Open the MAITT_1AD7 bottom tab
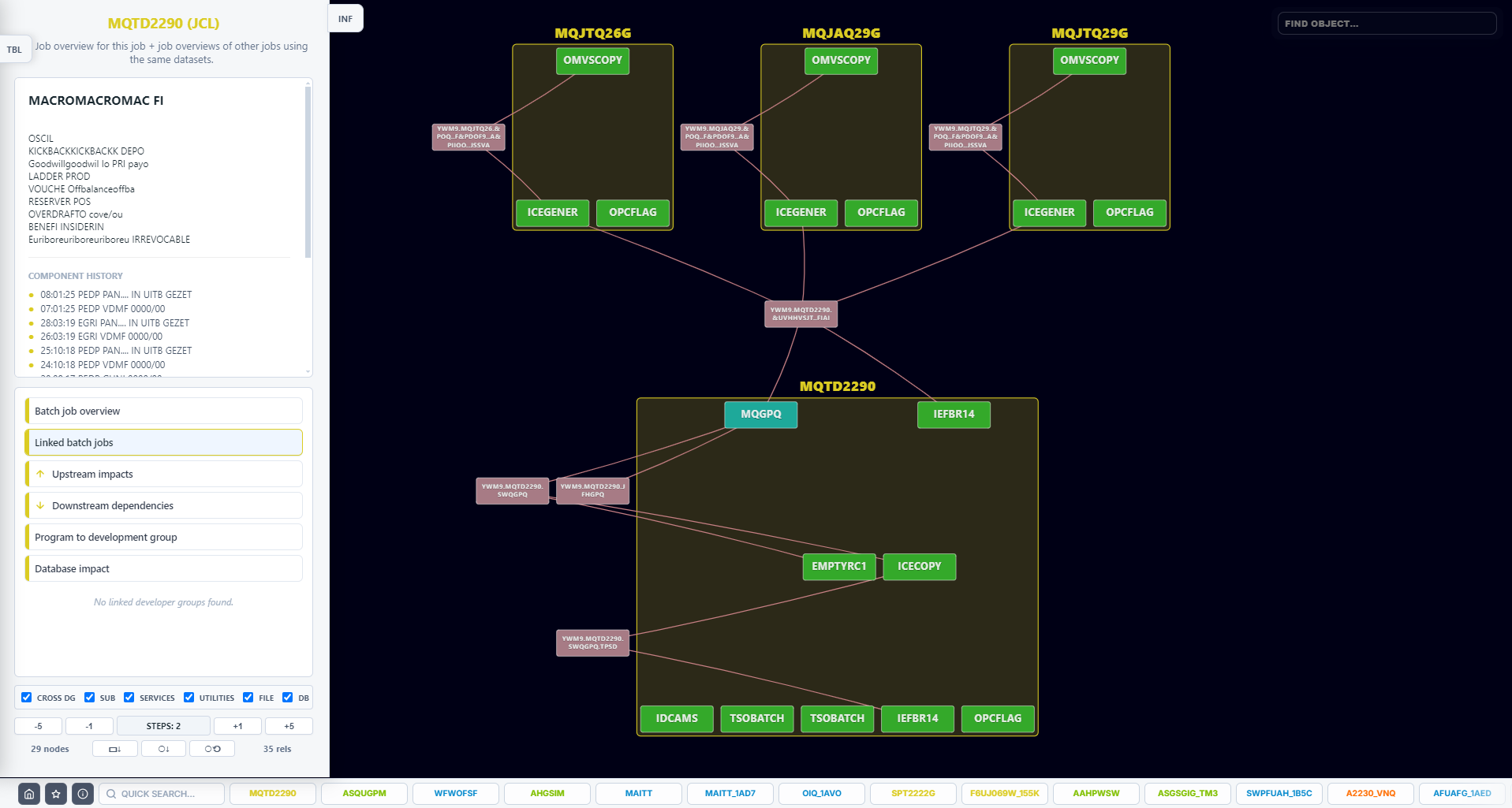The height and width of the screenshot is (808, 1512). [x=730, y=794]
